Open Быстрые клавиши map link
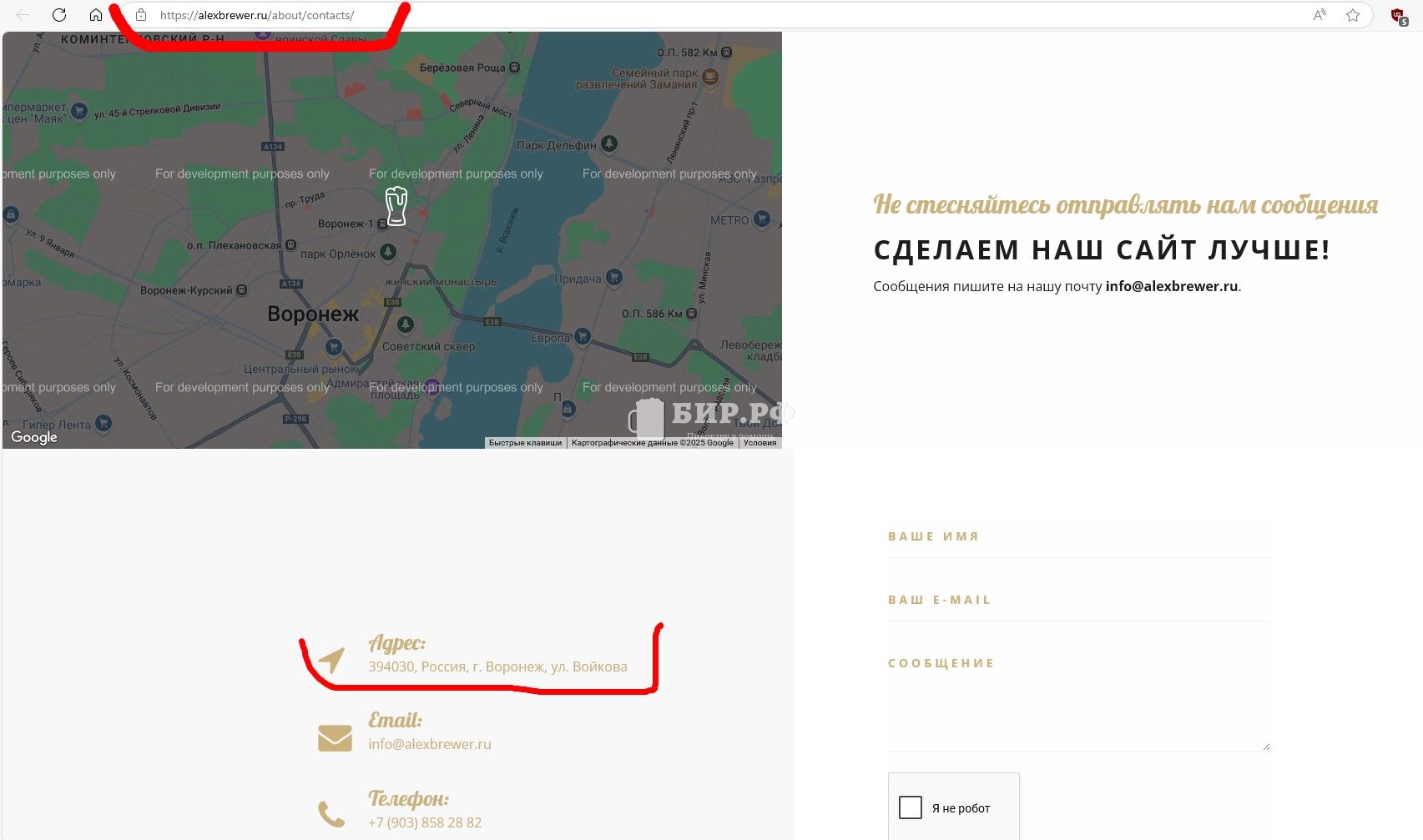The height and width of the screenshot is (840, 1423). [525, 443]
